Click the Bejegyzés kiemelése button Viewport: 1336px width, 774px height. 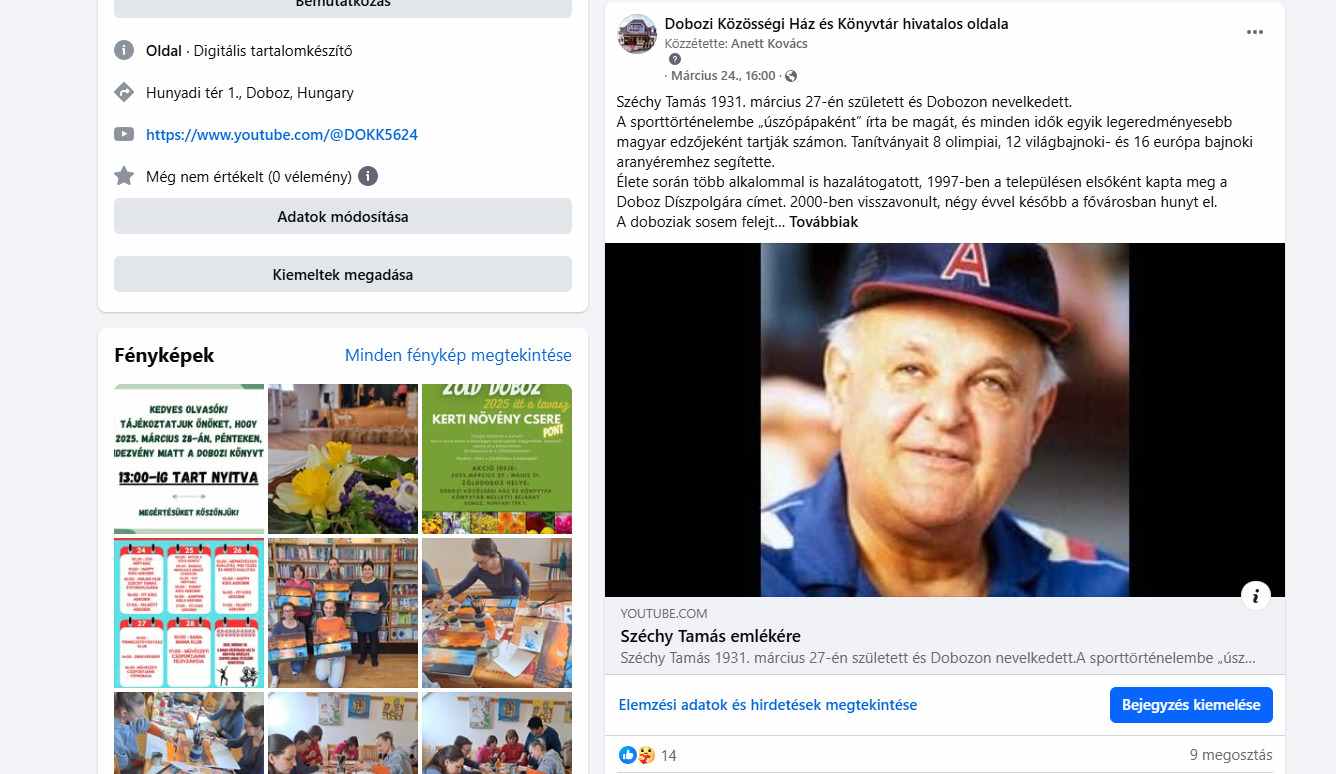point(1191,705)
